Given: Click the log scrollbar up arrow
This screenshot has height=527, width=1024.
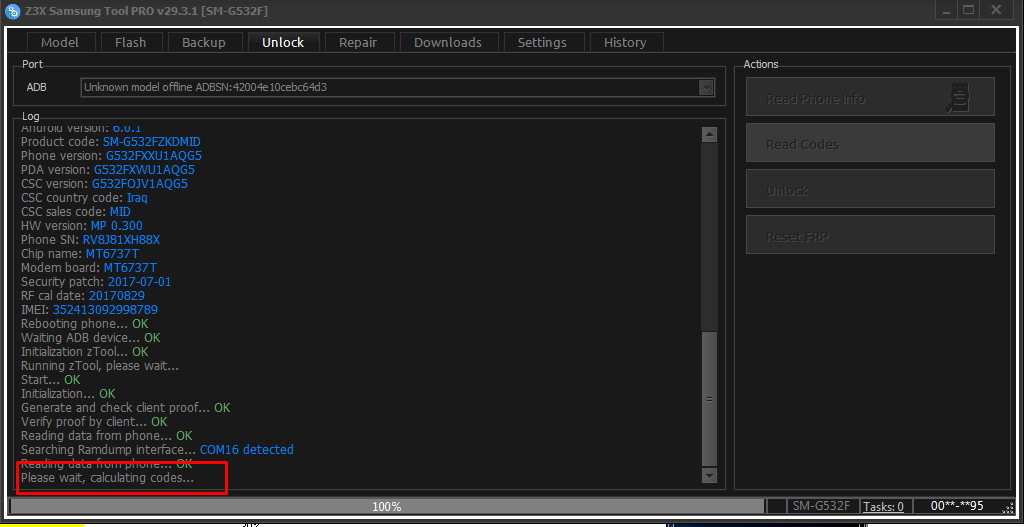Looking at the screenshot, I should pyautogui.click(x=709, y=135).
